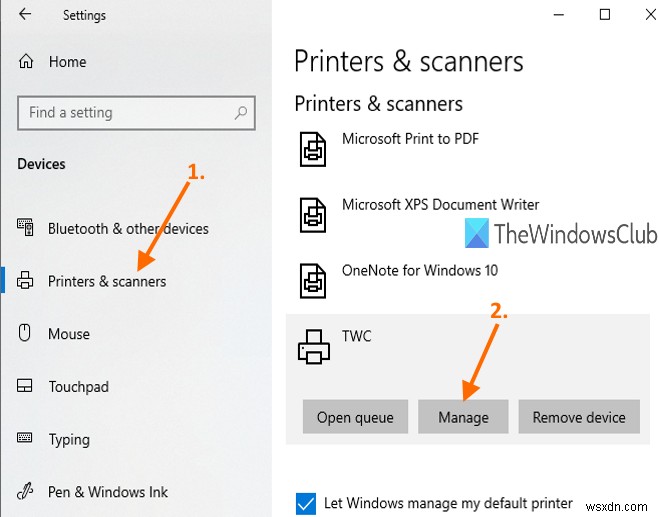Image resolution: width=659 pixels, height=517 pixels.
Task: Open Typing settings
Action: pos(69,440)
